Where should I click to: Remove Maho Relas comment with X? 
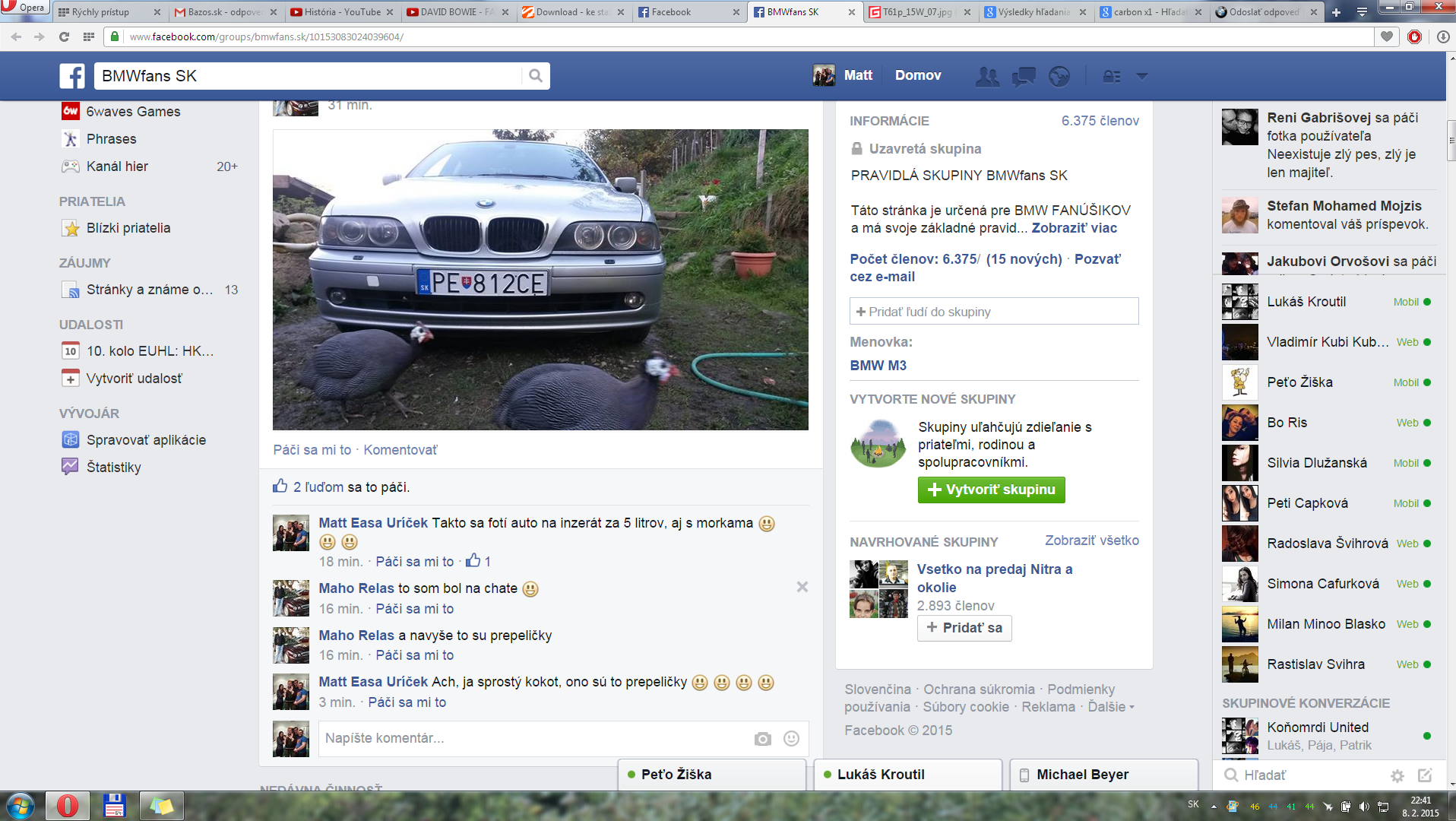coord(802,587)
